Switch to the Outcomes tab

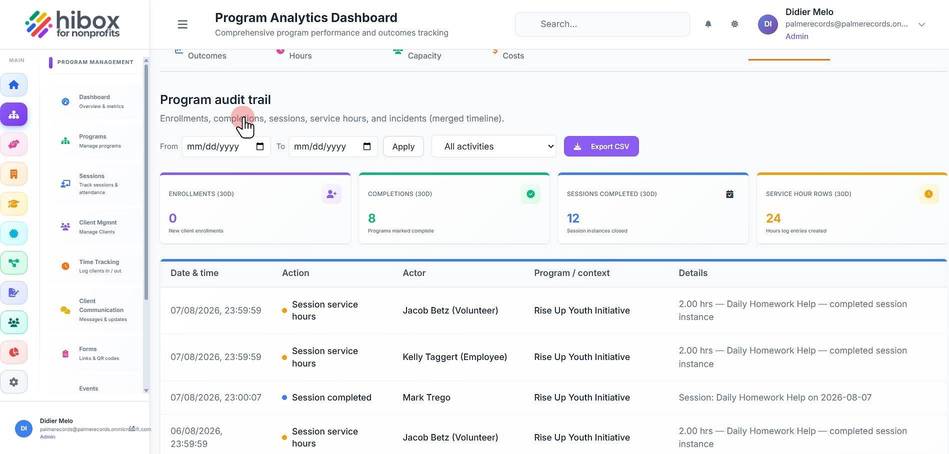click(200, 54)
